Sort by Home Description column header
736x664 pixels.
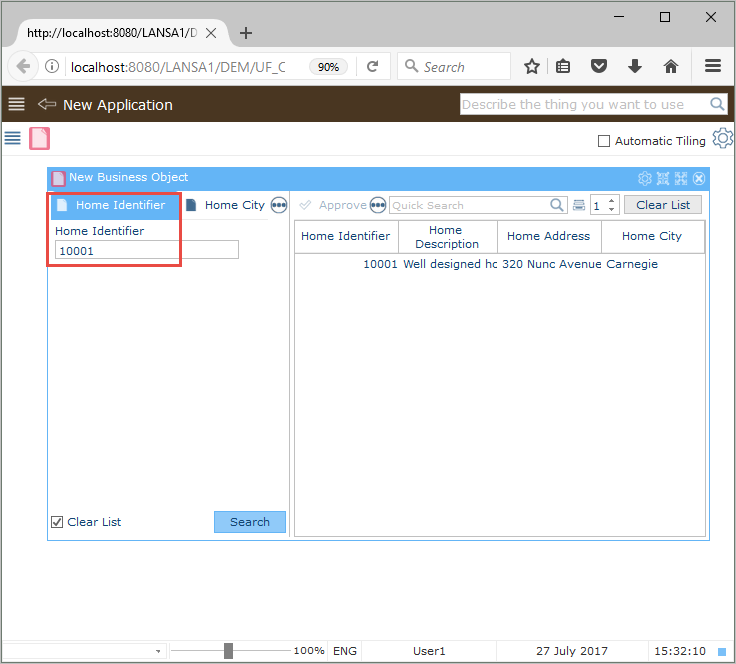click(x=447, y=237)
